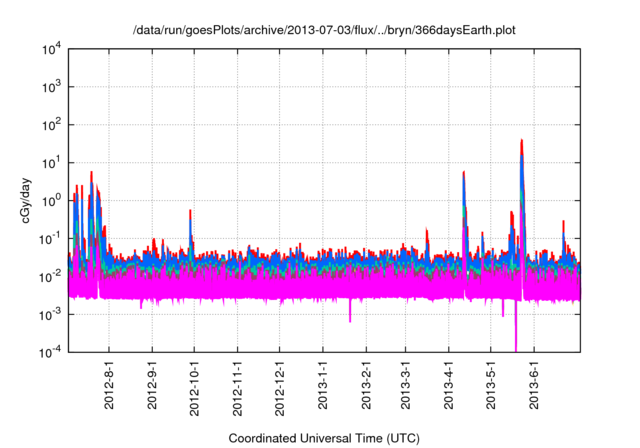This screenshot has height=448, width=640.
Task: Select the 2012-9-1 date tick label
Action: [x=153, y=385]
